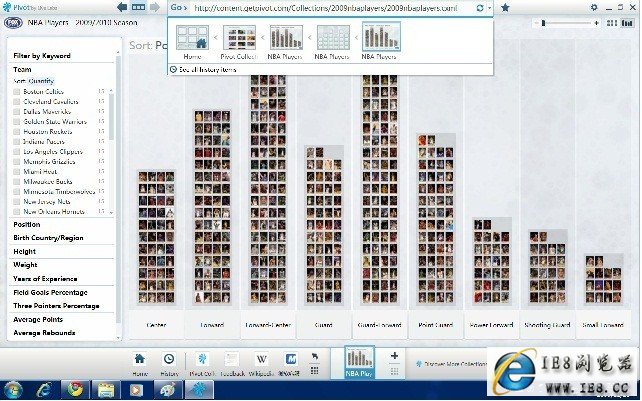Image resolution: width=642 pixels, height=401 pixels.
Task: Open History from bottom toolbar
Action: pos(169,364)
